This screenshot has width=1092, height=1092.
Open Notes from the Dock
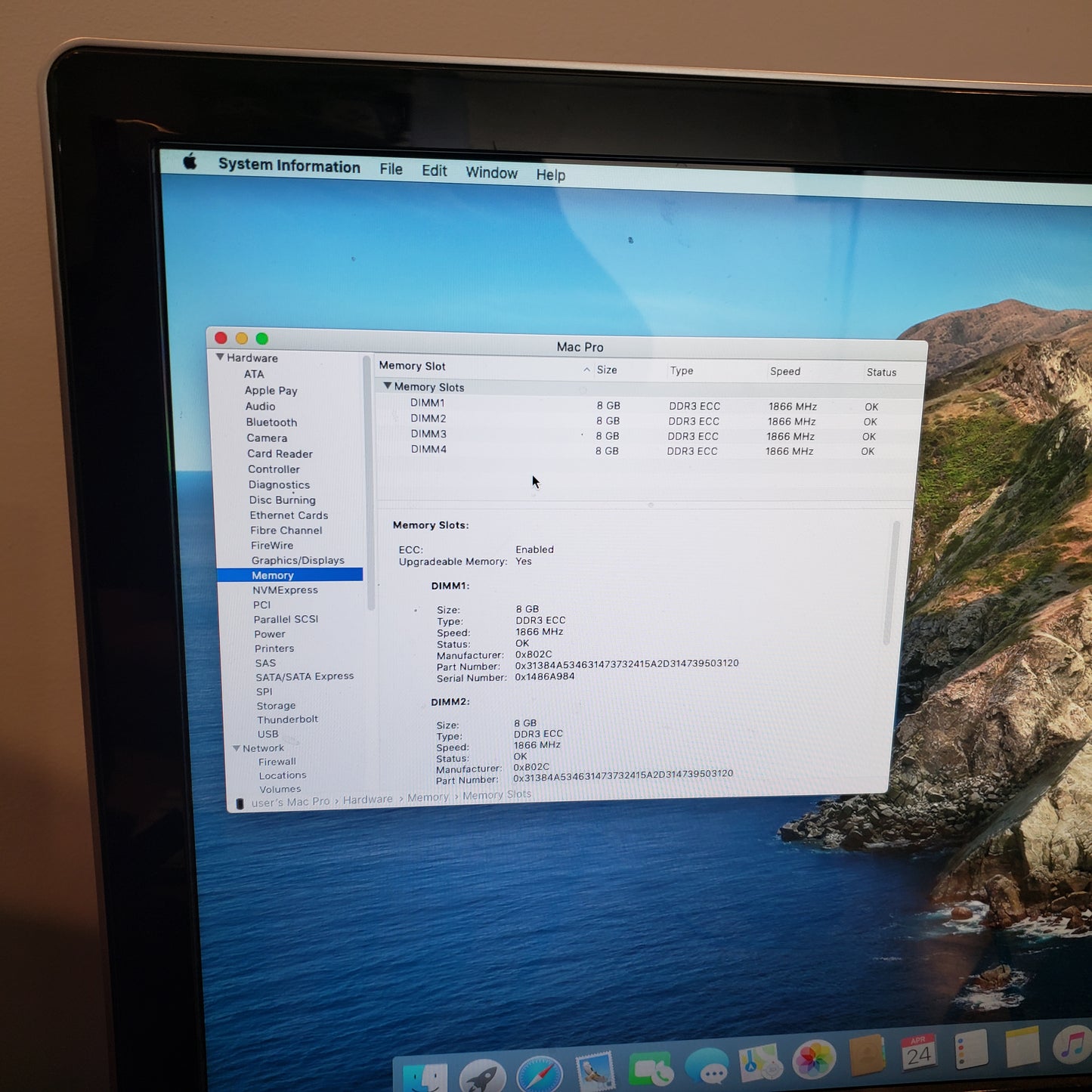coord(1022,1045)
